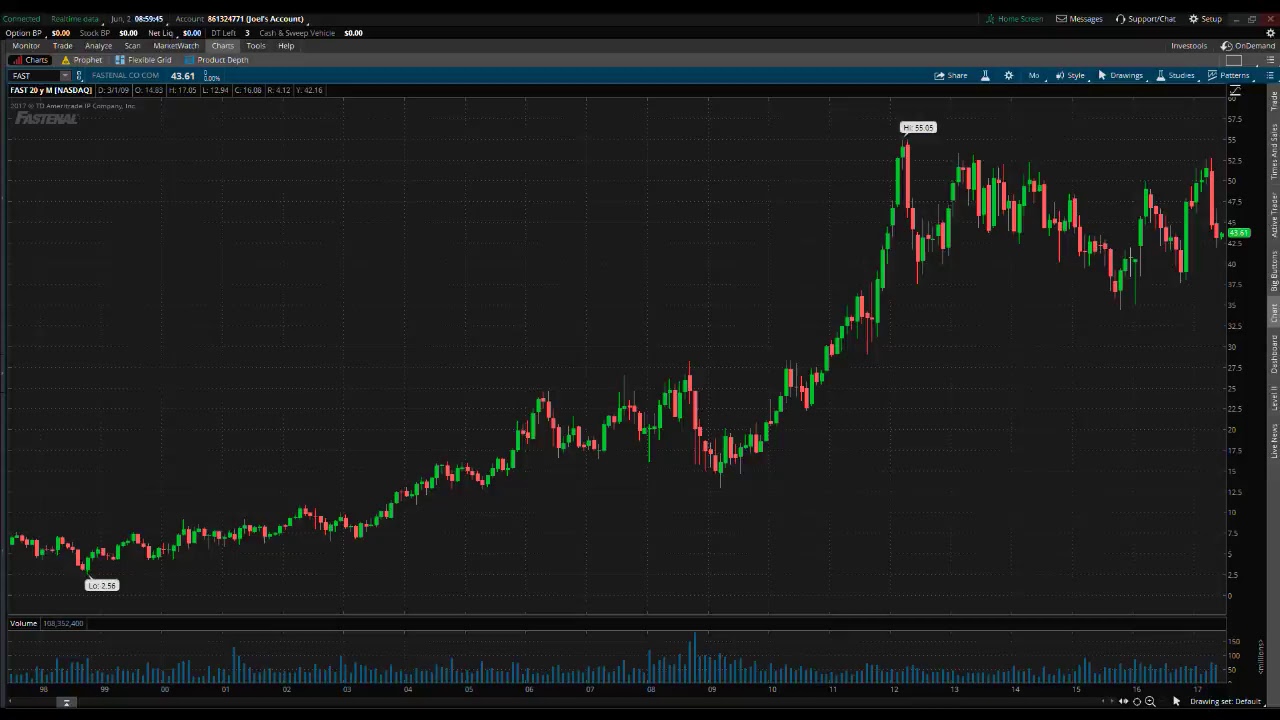Image resolution: width=1280 pixels, height=720 pixels.
Task: Change the Mo timeframe selector
Action: click(1034, 76)
